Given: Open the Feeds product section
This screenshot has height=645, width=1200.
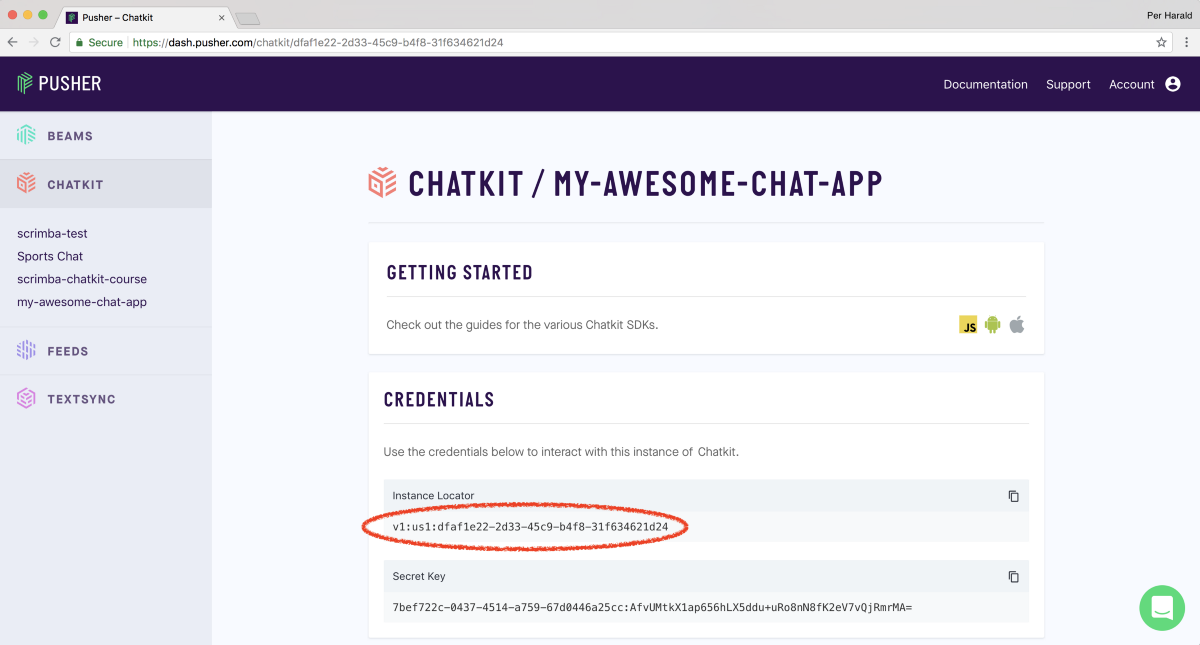Looking at the screenshot, I should 106,351.
